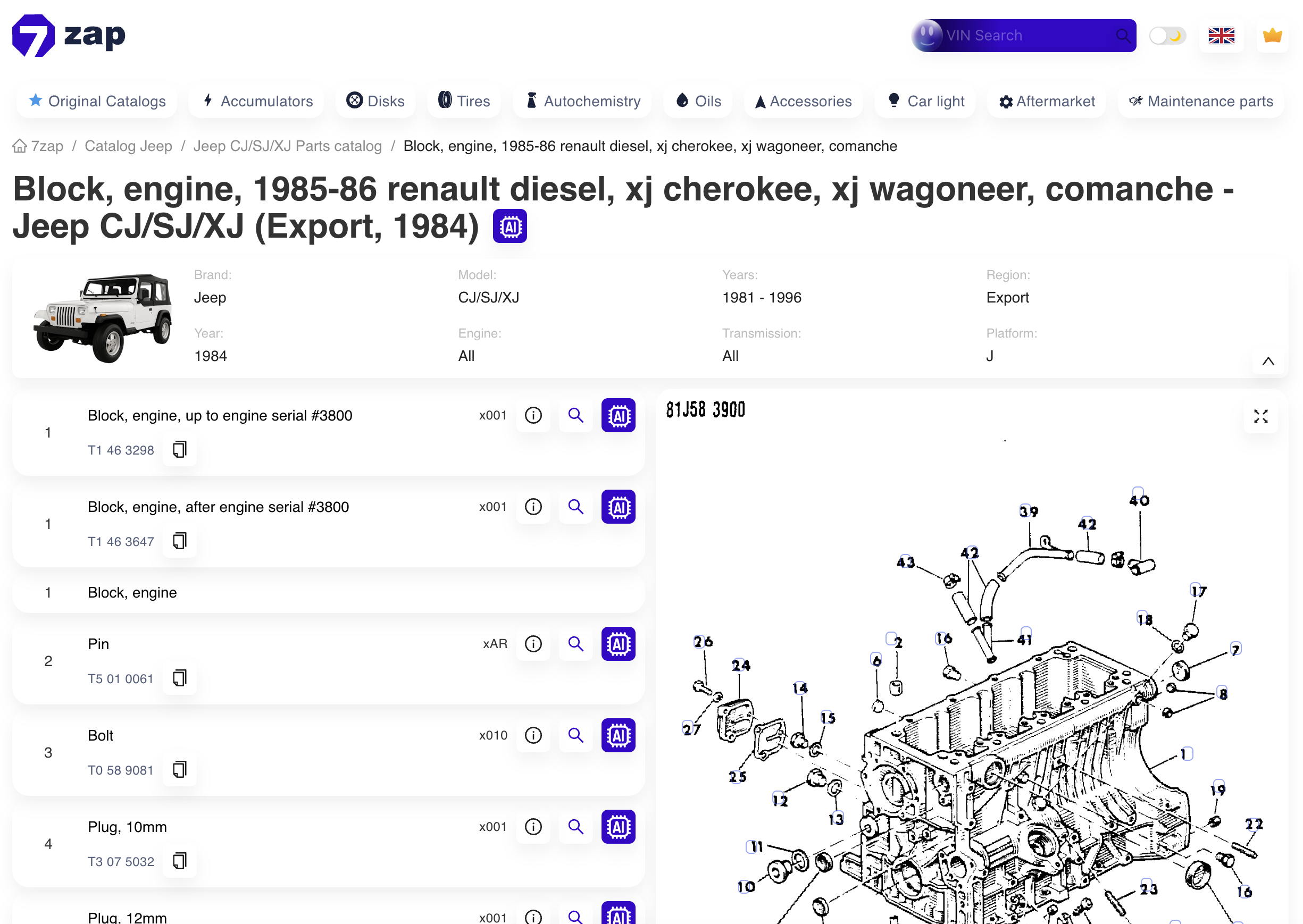1303x924 pixels.
Task: Collapse the vehicle details panel
Action: [1268, 361]
